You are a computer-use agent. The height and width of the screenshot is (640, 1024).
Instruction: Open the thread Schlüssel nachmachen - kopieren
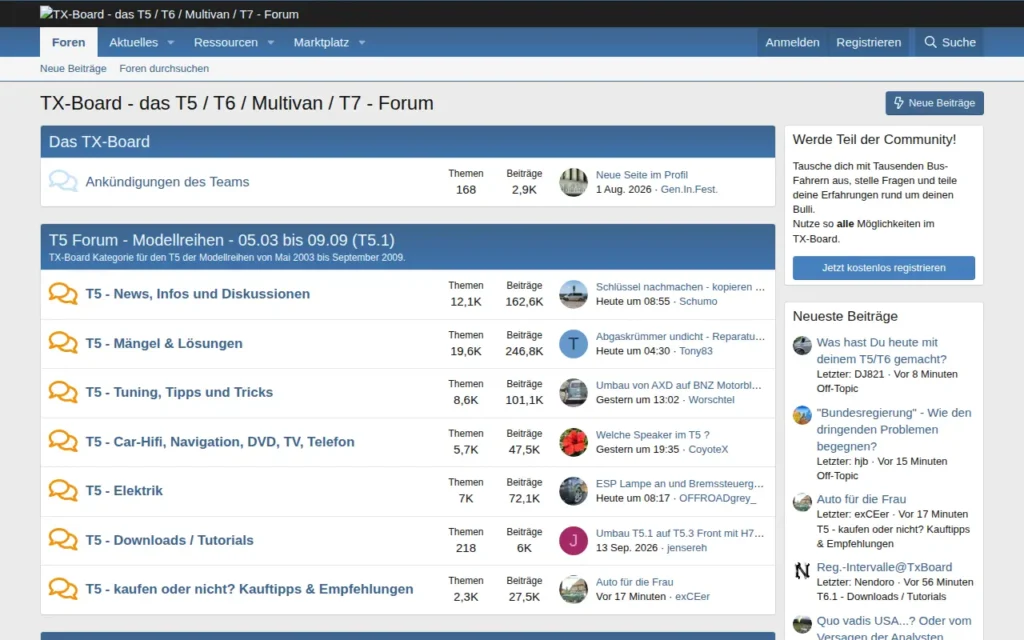click(x=680, y=287)
